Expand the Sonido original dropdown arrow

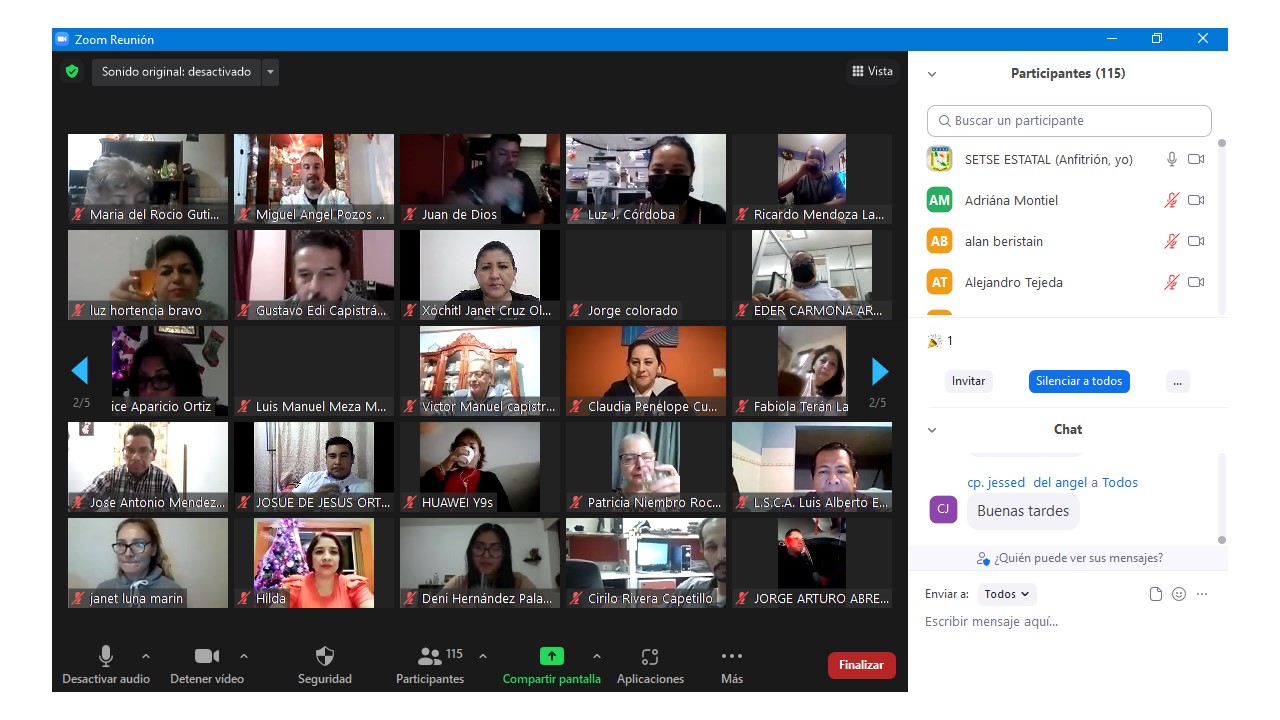[271, 72]
